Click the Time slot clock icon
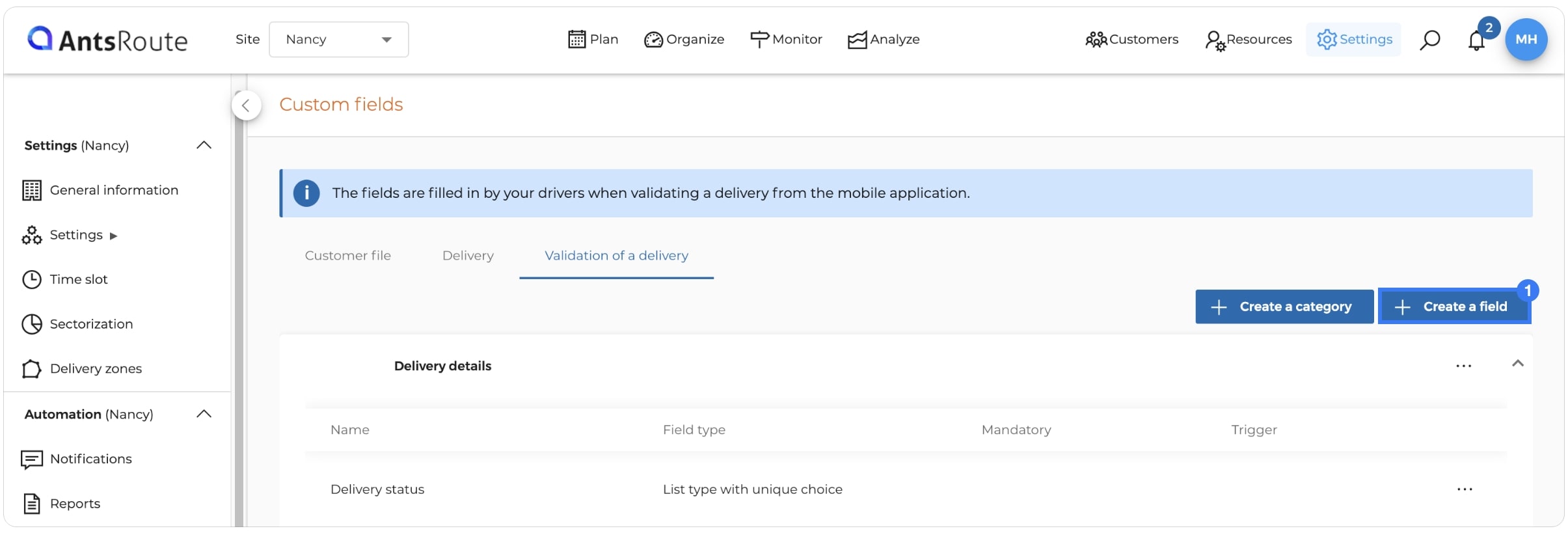The image size is (1568, 533). [x=31, y=279]
